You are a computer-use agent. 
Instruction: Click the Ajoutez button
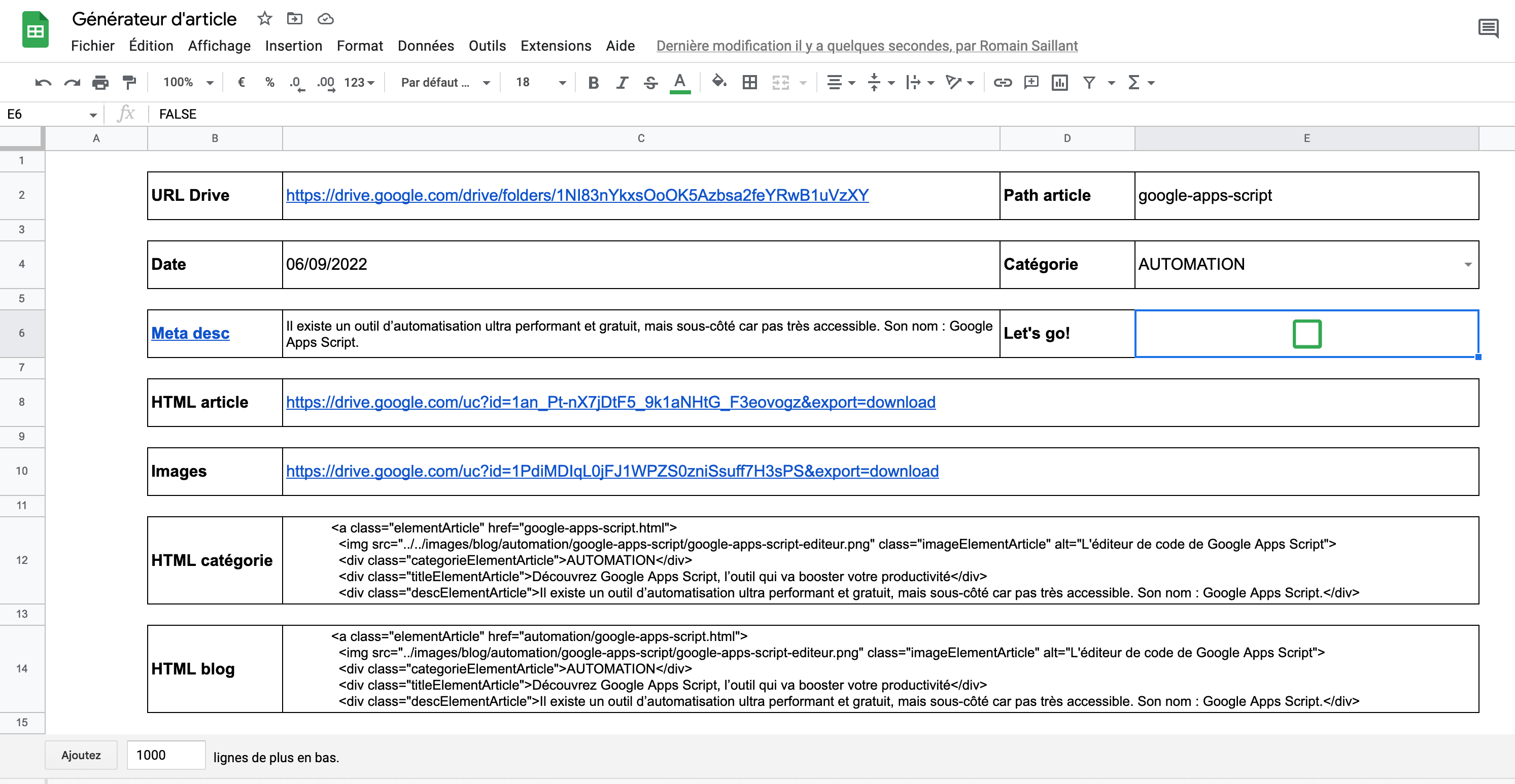pyautogui.click(x=81, y=755)
